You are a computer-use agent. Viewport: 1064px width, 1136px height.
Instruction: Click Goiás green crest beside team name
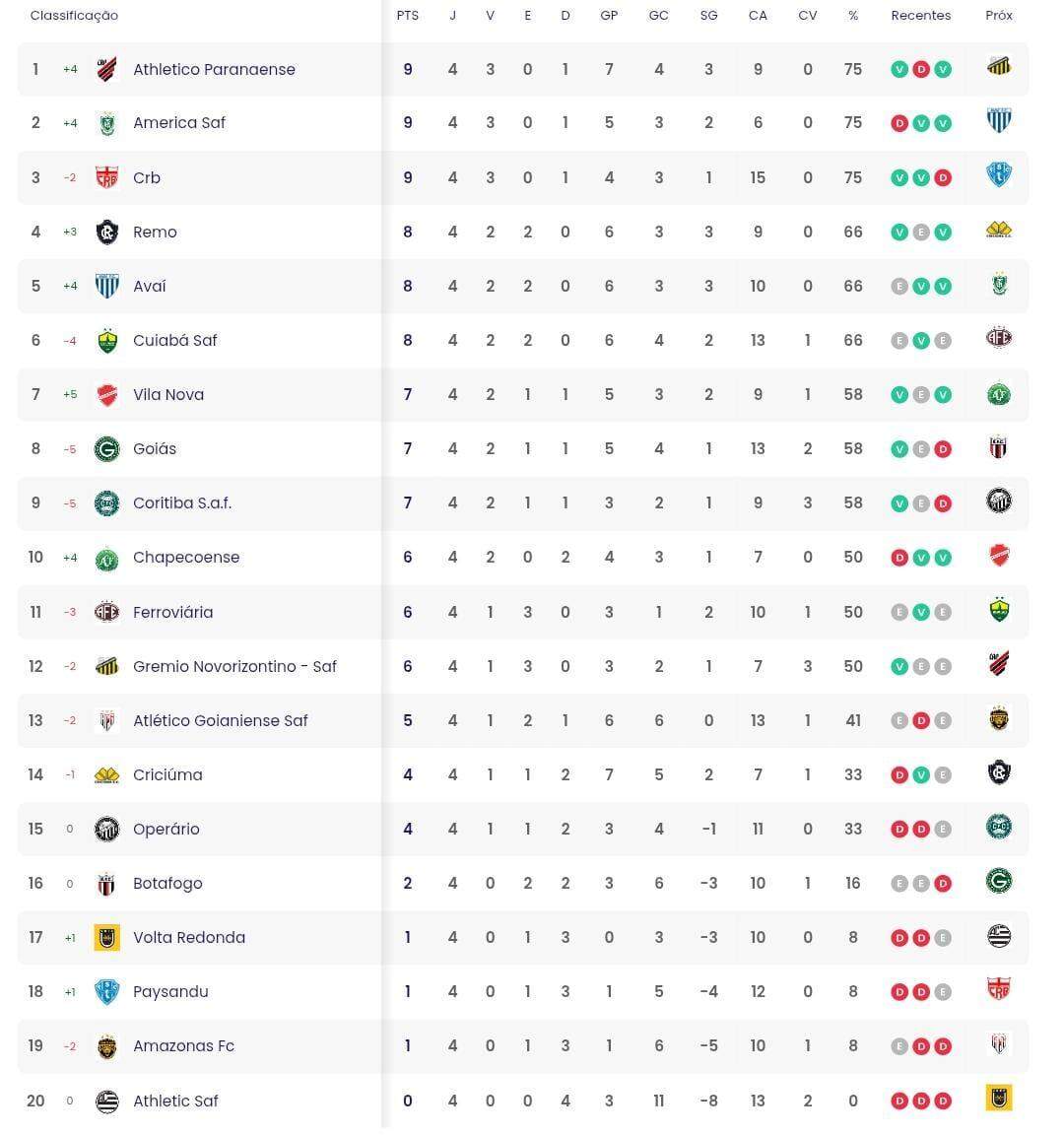pyautogui.click(x=106, y=449)
